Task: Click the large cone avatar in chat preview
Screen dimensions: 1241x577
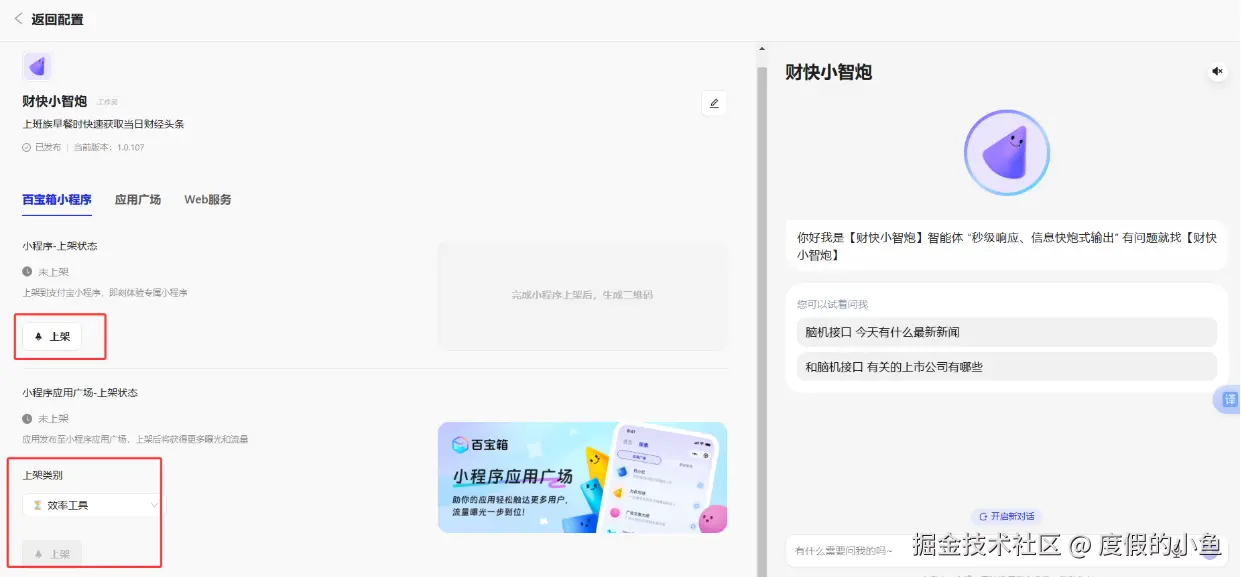Action: (x=1007, y=153)
